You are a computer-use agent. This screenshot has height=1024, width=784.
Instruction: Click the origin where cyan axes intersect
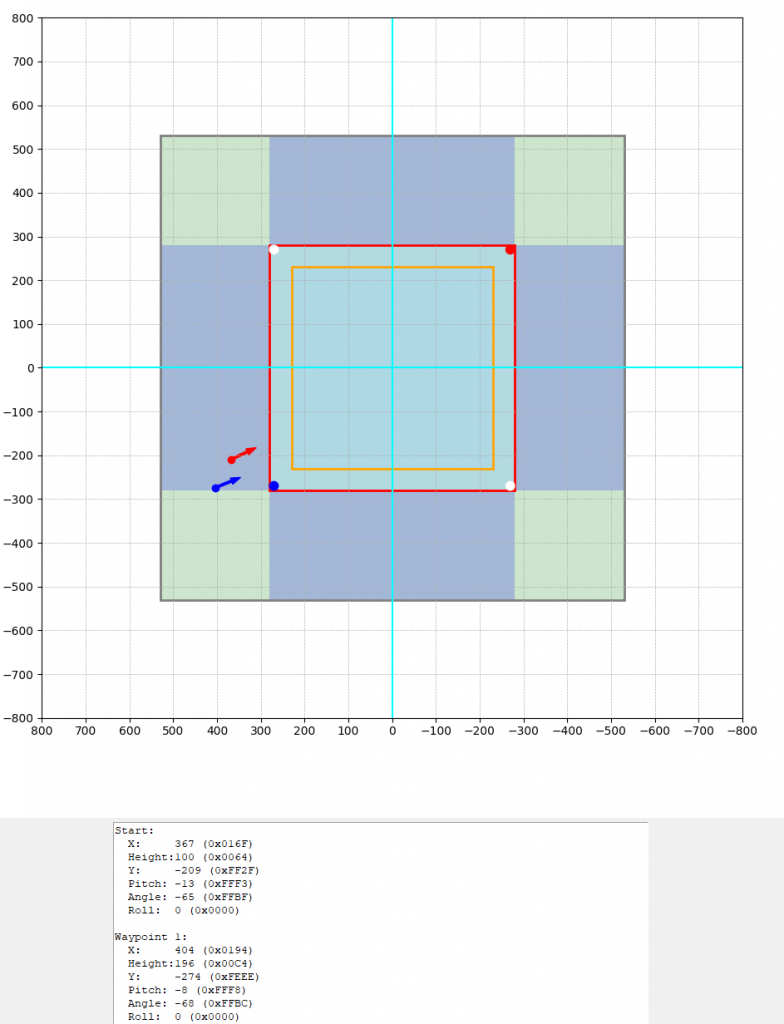coord(392,367)
